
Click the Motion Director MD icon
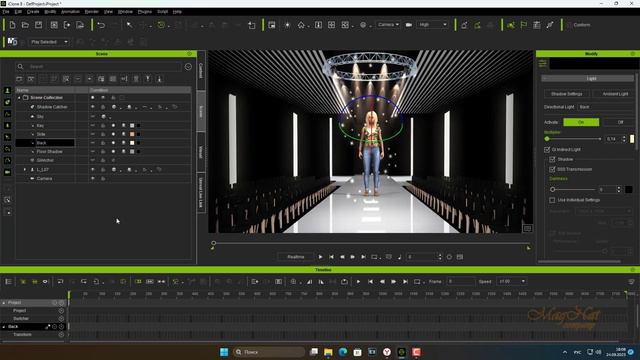13,42
